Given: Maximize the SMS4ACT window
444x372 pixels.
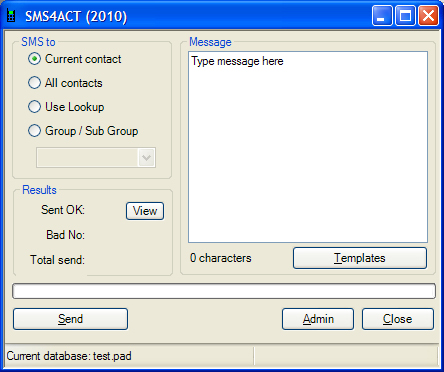Looking at the screenshot, I should coord(405,16).
